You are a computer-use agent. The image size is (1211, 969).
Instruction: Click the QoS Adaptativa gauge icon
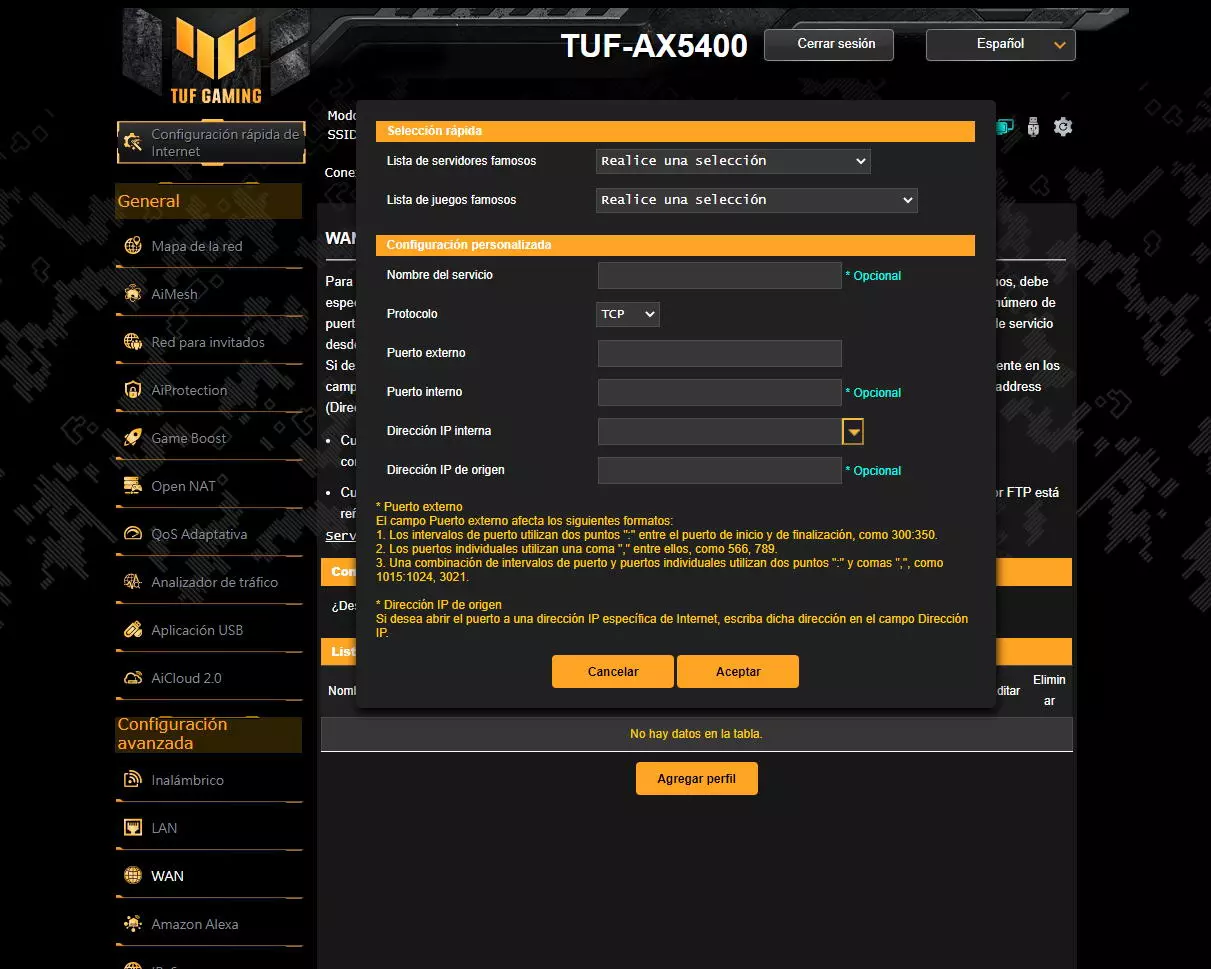133,534
